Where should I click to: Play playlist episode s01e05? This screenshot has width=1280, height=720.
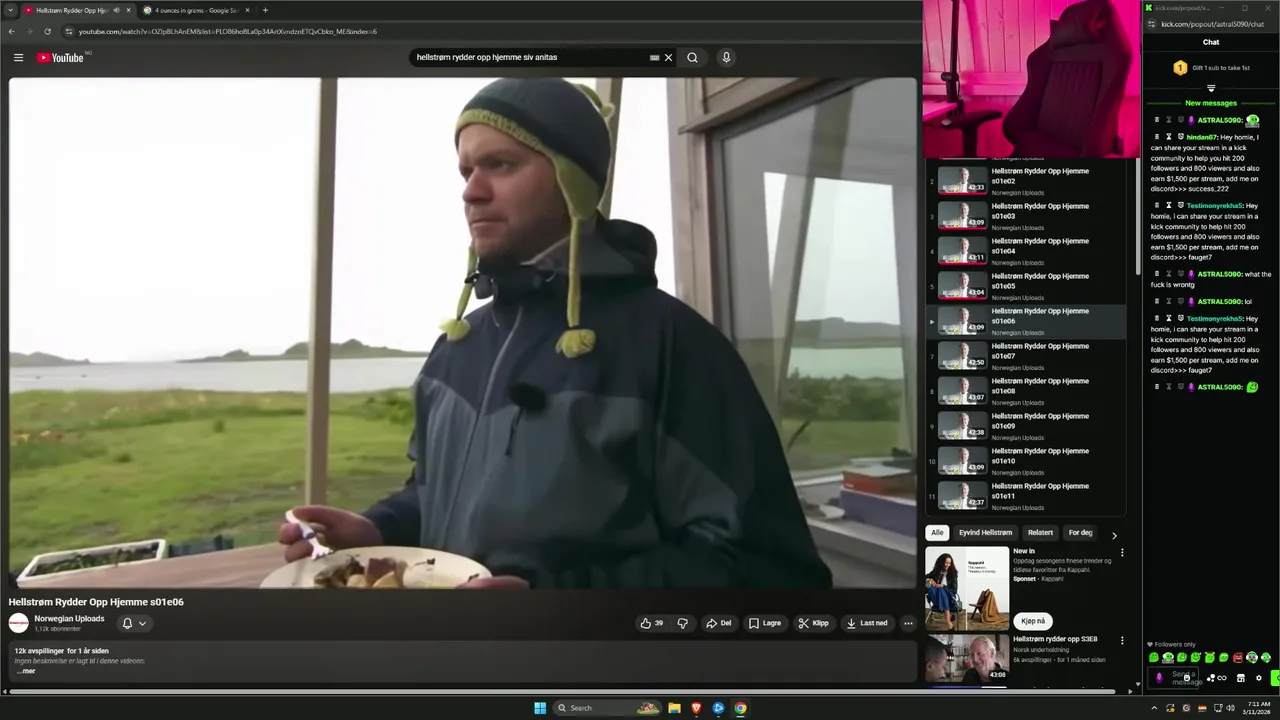coord(1027,286)
